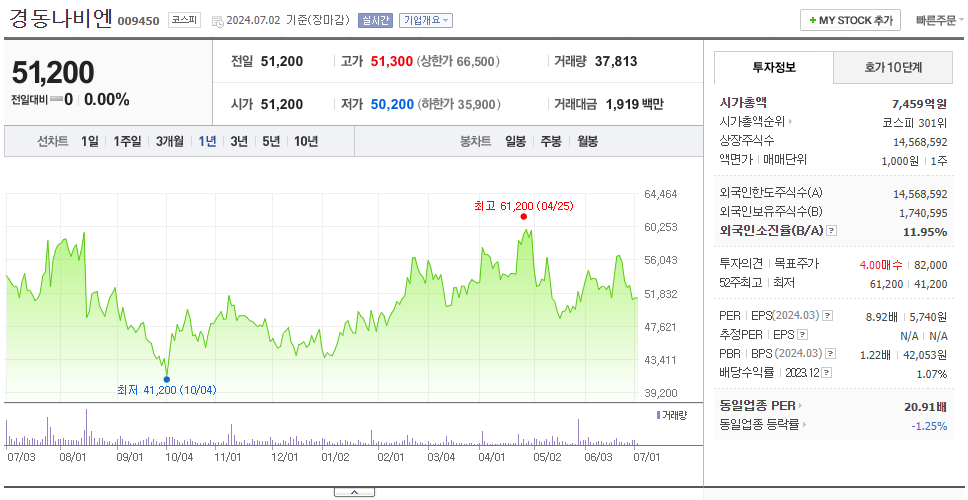Image resolution: width=968 pixels, height=500 pixels.
Task: Open the 빠른주문 dropdown
Action: [940, 20]
